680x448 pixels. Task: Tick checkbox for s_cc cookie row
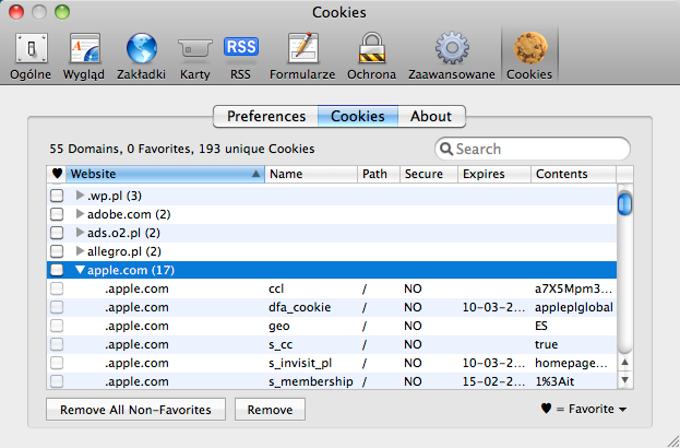tap(56, 344)
